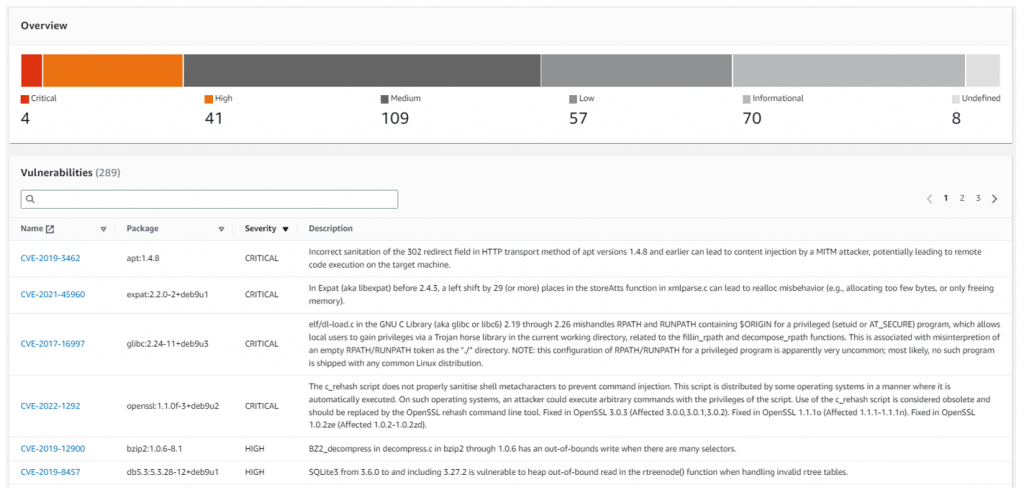
Task: Go to page 3 of vulnerabilities
Action: click(978, 199)
